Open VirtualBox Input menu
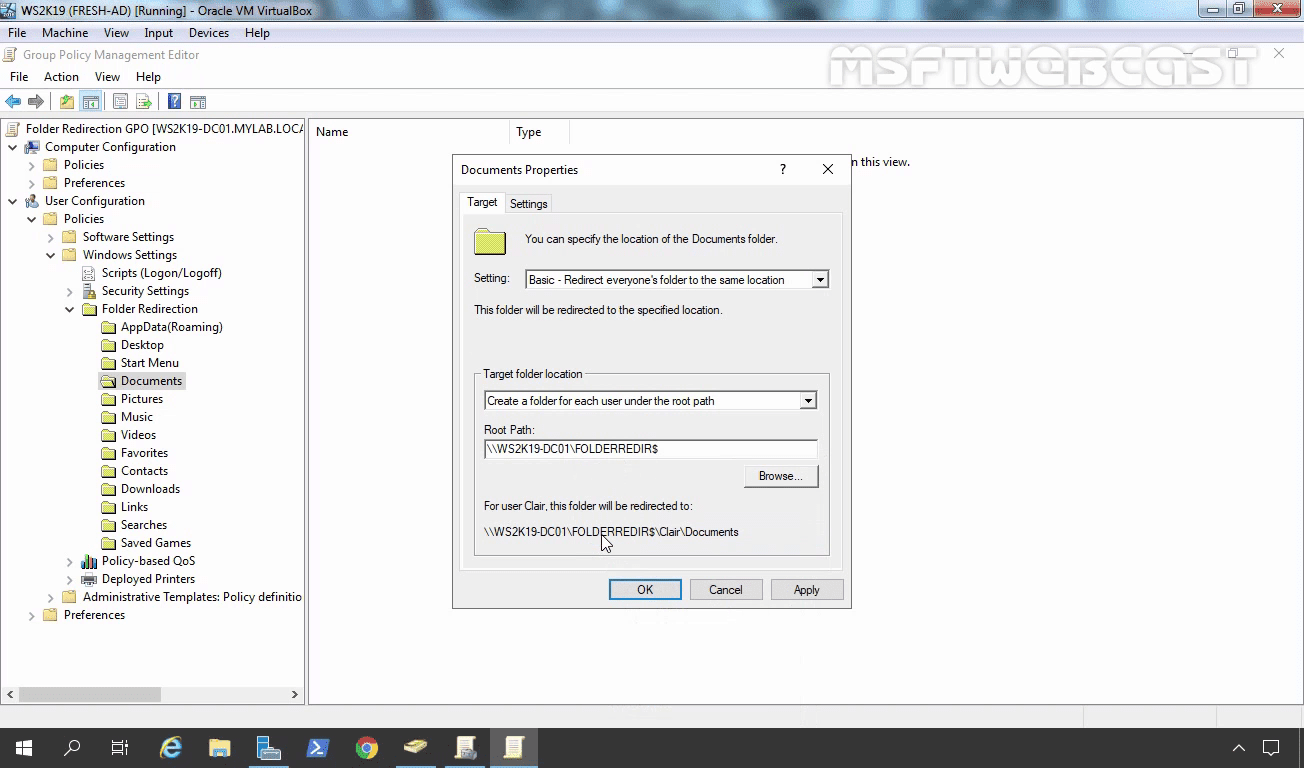The height and width of the screenshot is (768, 1304). pyautogui.click(x=158, y=33)
